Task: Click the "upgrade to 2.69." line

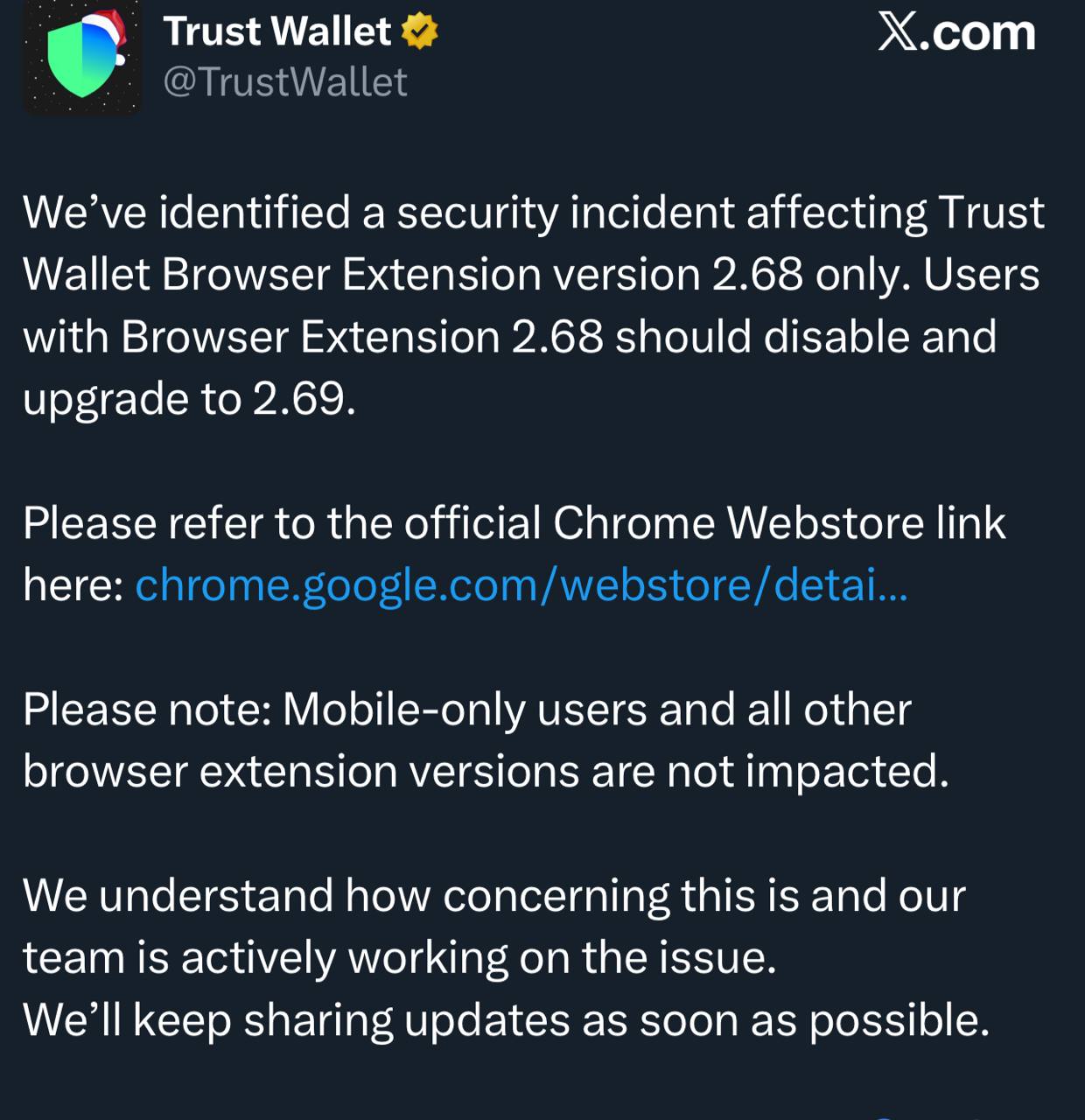Action: point(189,399)
